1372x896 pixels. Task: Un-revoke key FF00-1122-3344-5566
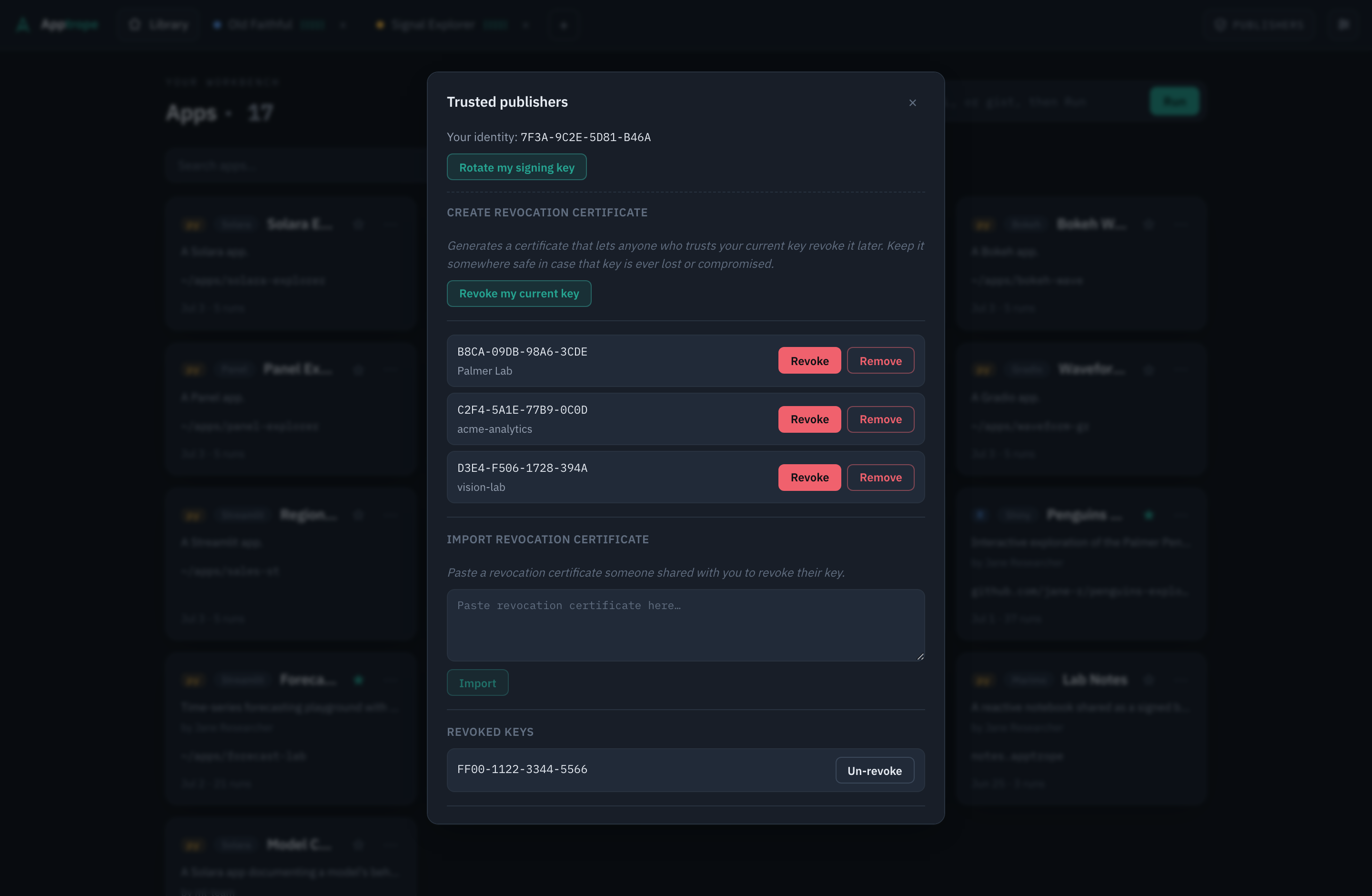tap(875, 770)
